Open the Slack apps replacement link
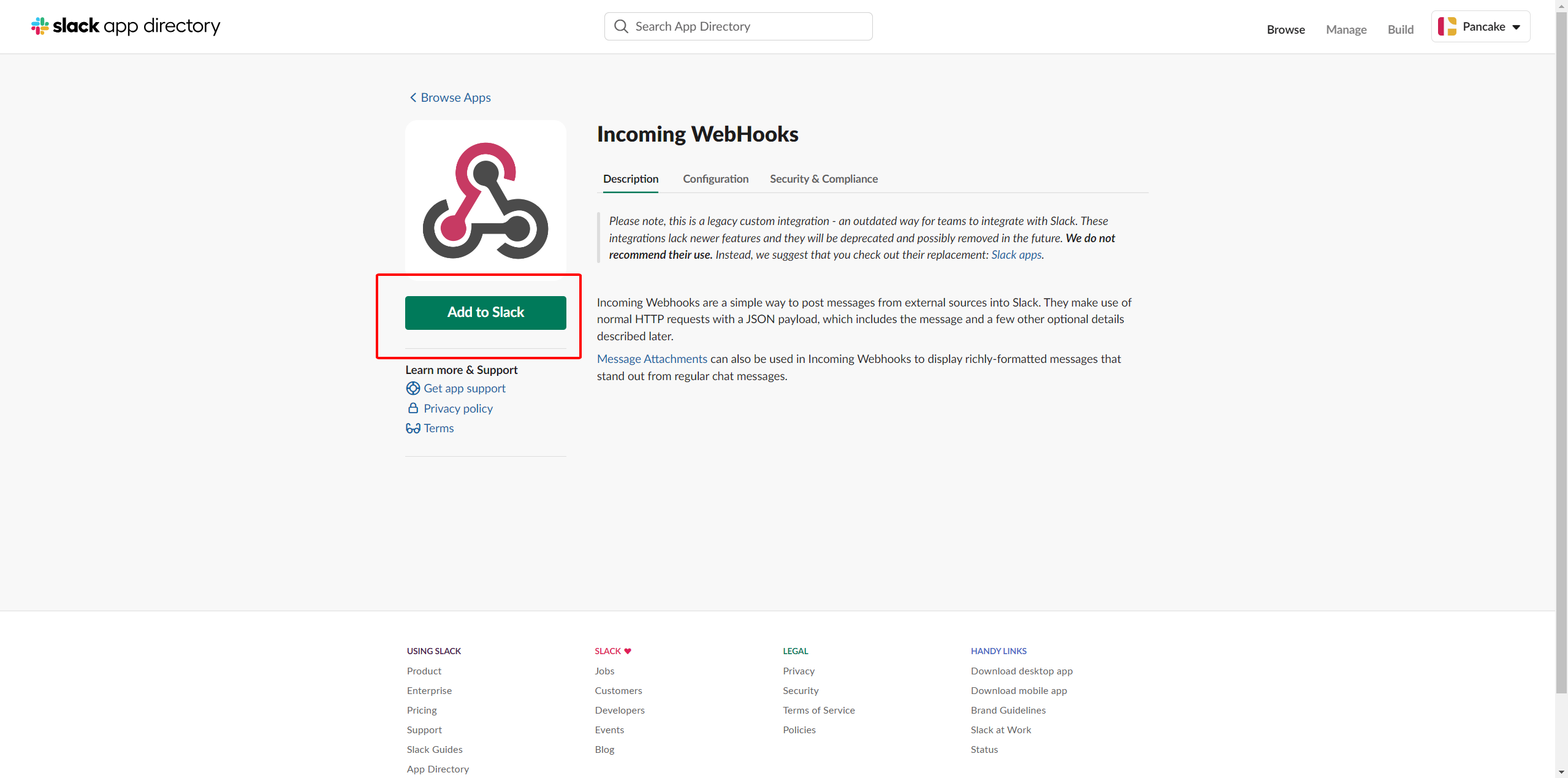The image size is (1568, 778). coord(1016,254)
